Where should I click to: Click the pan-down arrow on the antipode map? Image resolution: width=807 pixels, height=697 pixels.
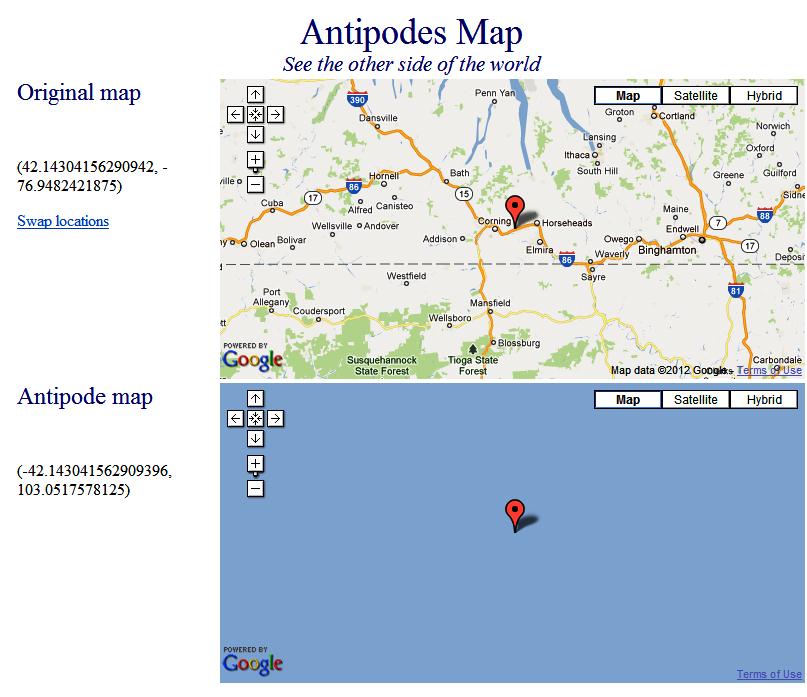coord(257,437)
